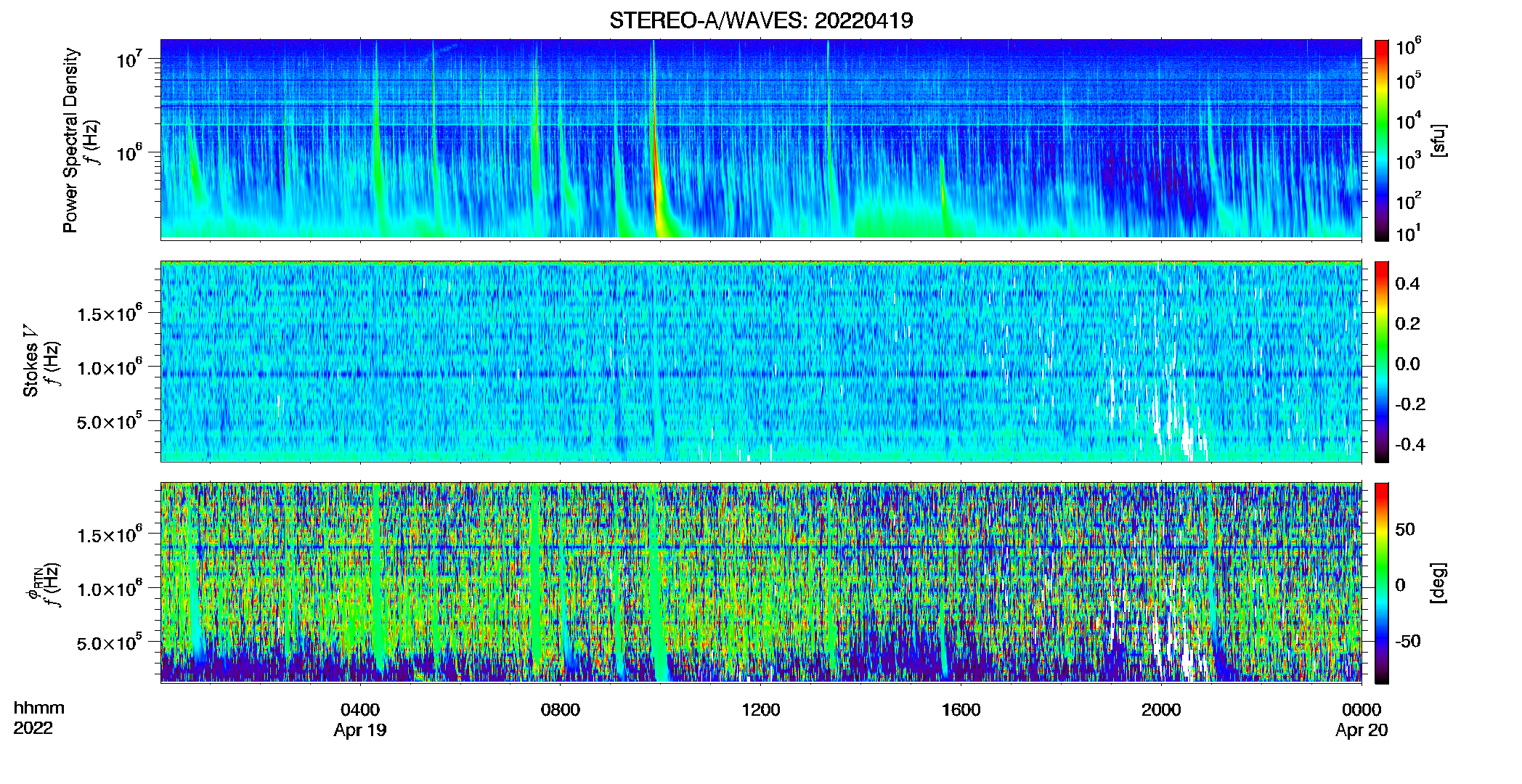Click the 2000 time tick label
Screen dimensions: 1522x784
click(x=1161, y=710)
